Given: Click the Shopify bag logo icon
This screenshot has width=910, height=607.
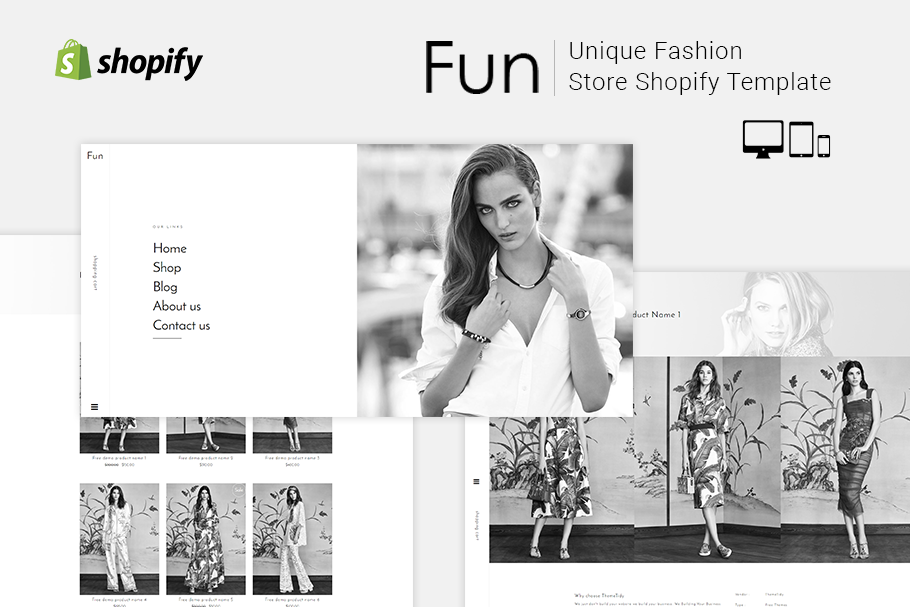Looking at the screenshot, I should (x=73, y=59).
